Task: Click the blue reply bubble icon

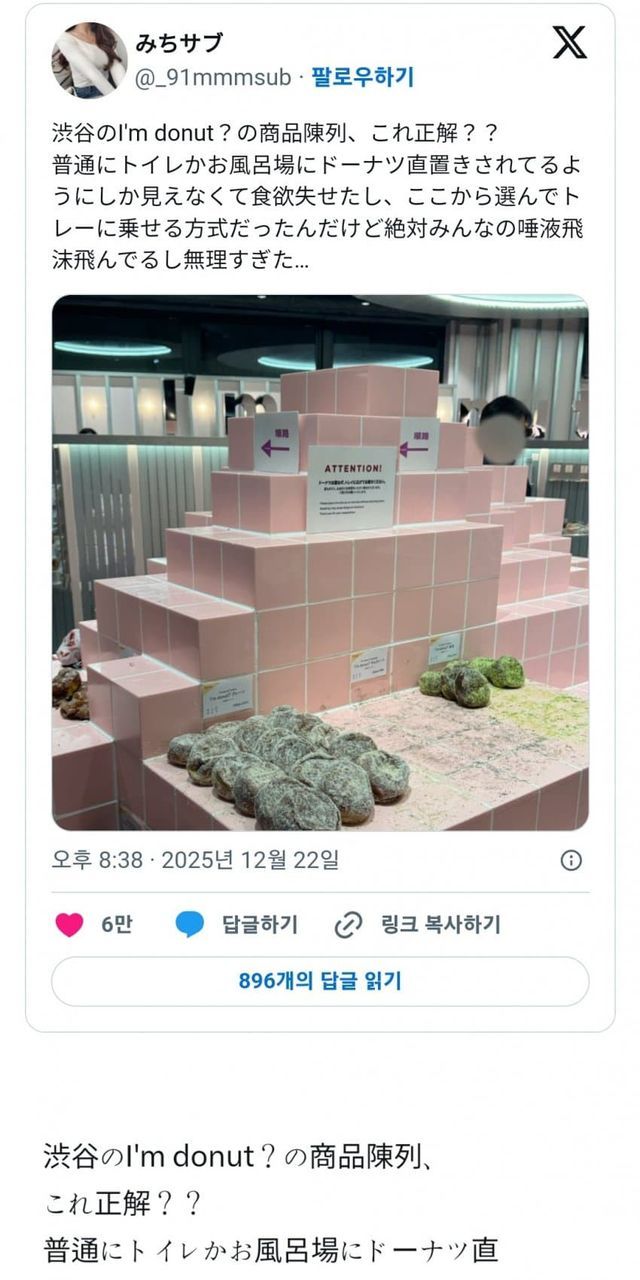Action: 190,925
